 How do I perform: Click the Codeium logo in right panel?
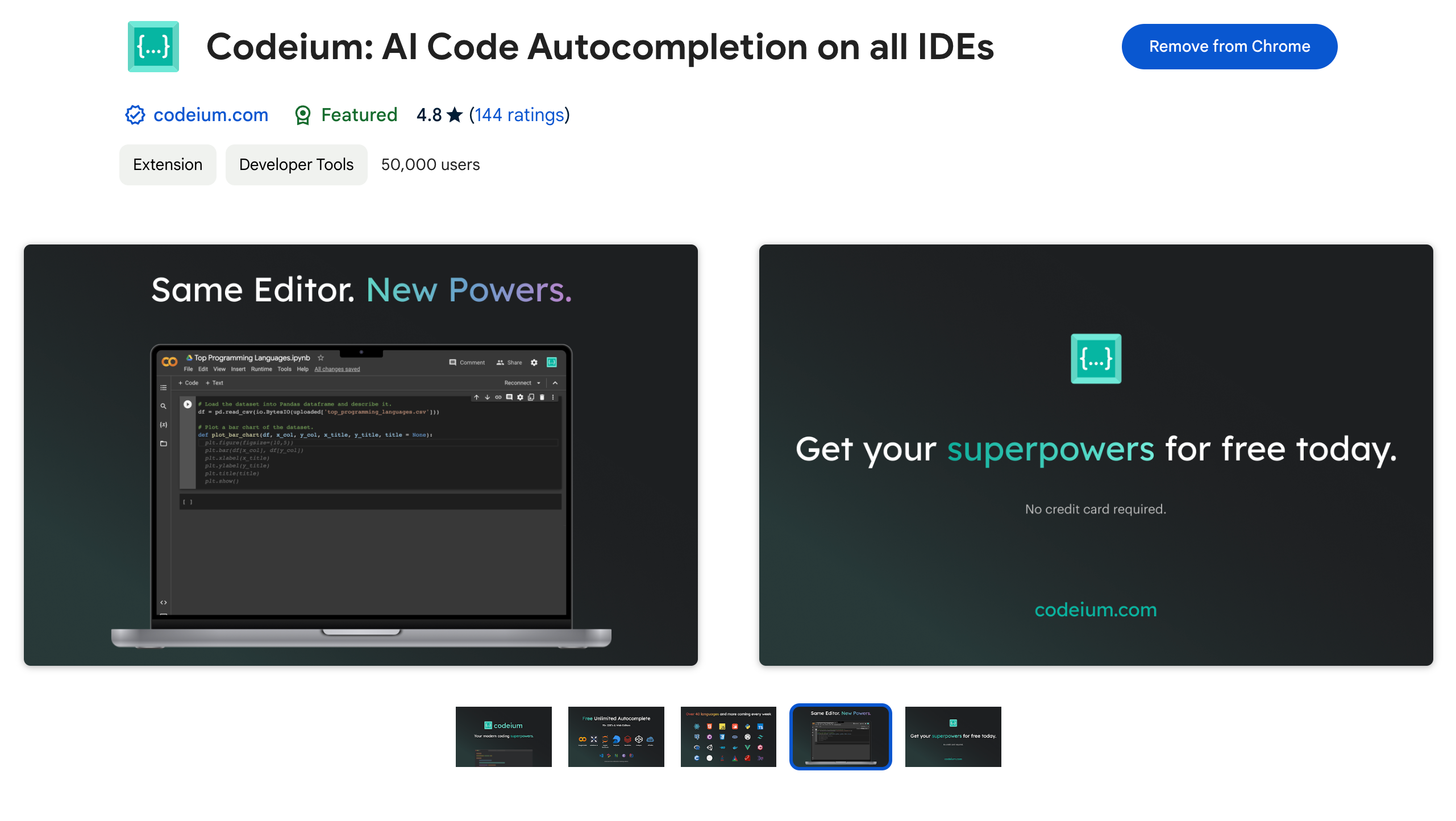coord(1096,359)
